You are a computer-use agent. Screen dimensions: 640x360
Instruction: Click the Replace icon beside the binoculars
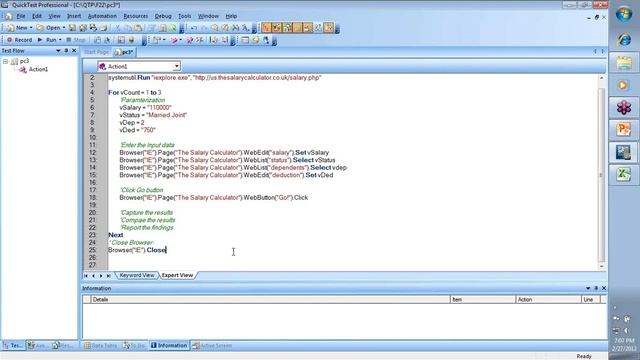[245, 28]
